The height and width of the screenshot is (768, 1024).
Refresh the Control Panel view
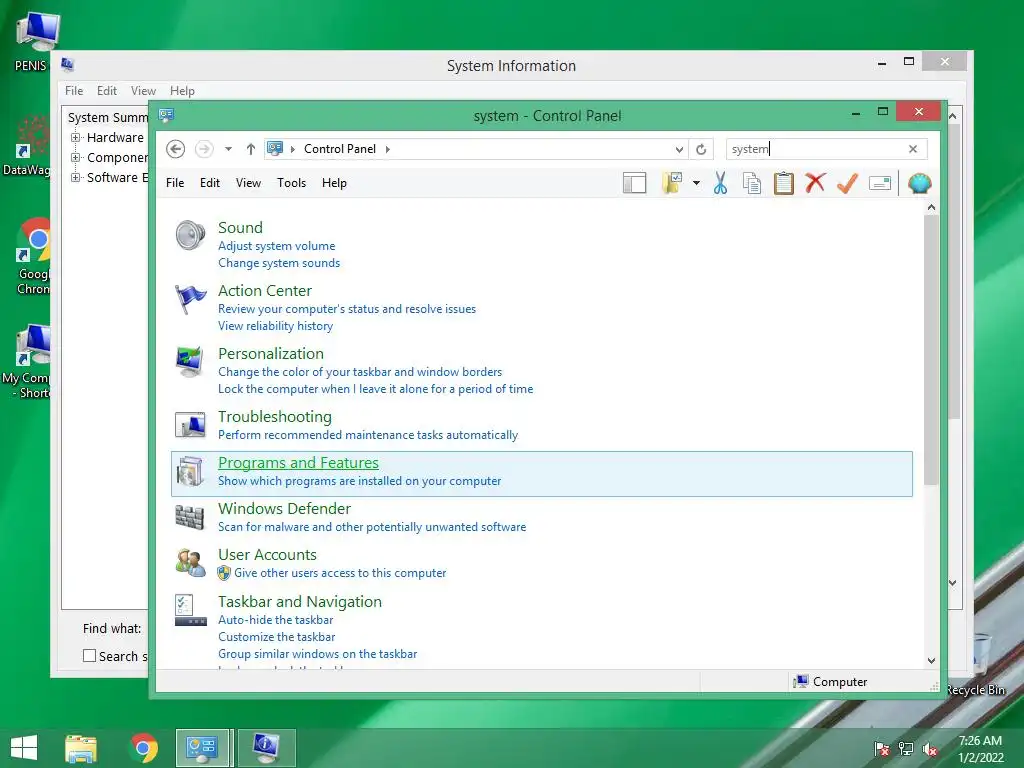701,150
